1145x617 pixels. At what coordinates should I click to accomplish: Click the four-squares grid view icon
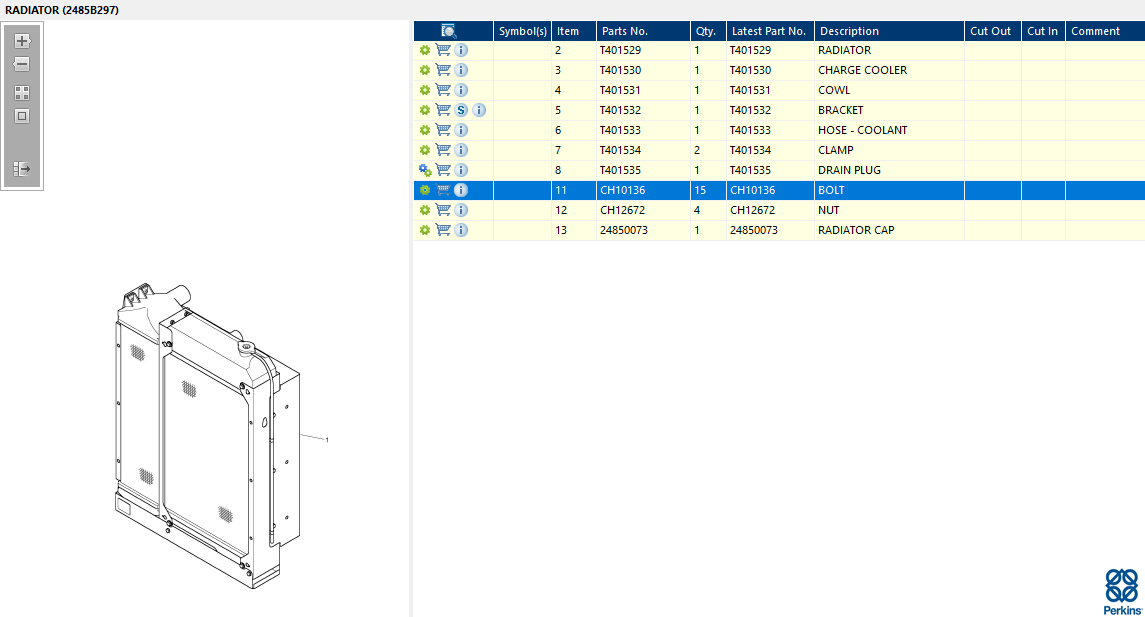pos(22,92)
